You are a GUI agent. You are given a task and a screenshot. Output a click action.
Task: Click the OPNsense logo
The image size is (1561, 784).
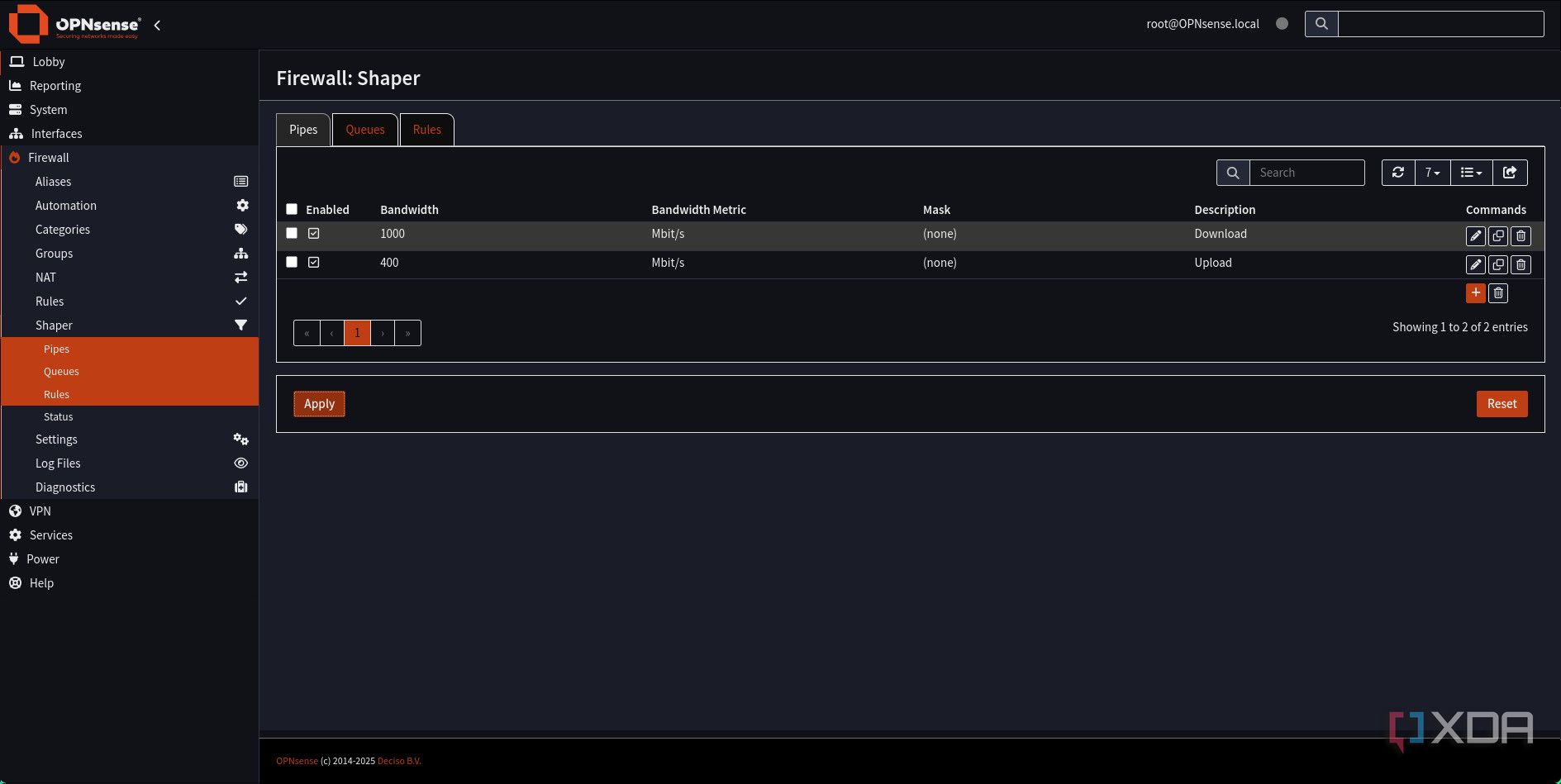tap(74, 24)
